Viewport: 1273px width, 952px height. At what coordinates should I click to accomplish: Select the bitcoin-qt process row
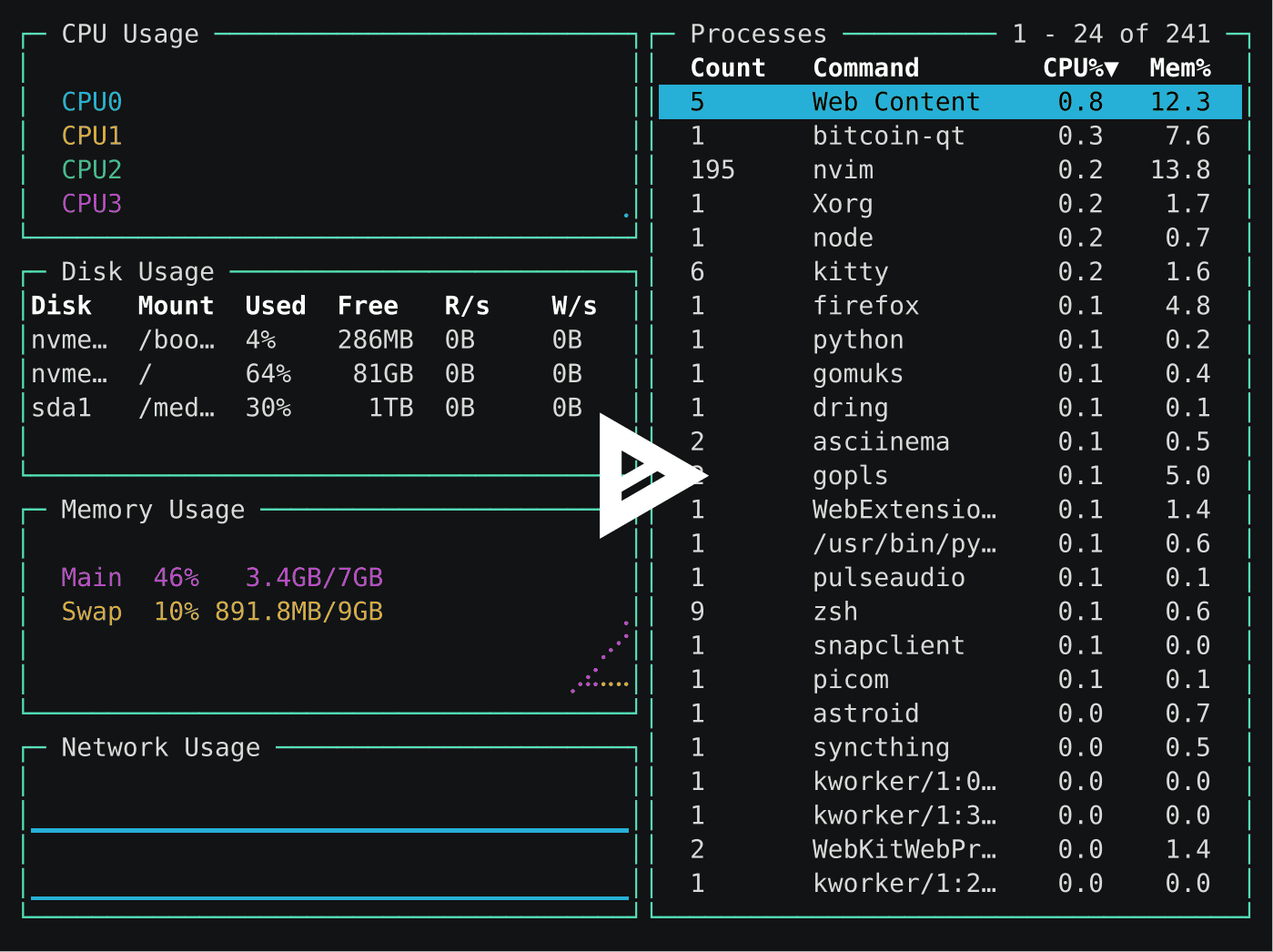click(950, 136)
